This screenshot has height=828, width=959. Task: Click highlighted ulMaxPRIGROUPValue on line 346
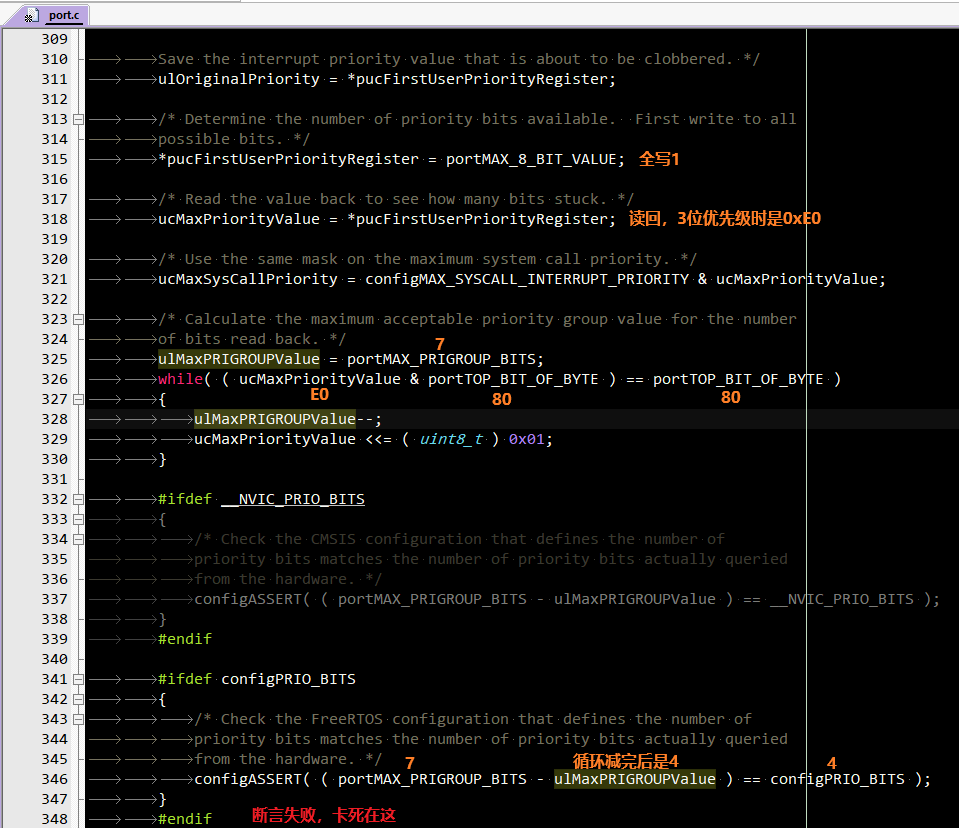[635, 779]
